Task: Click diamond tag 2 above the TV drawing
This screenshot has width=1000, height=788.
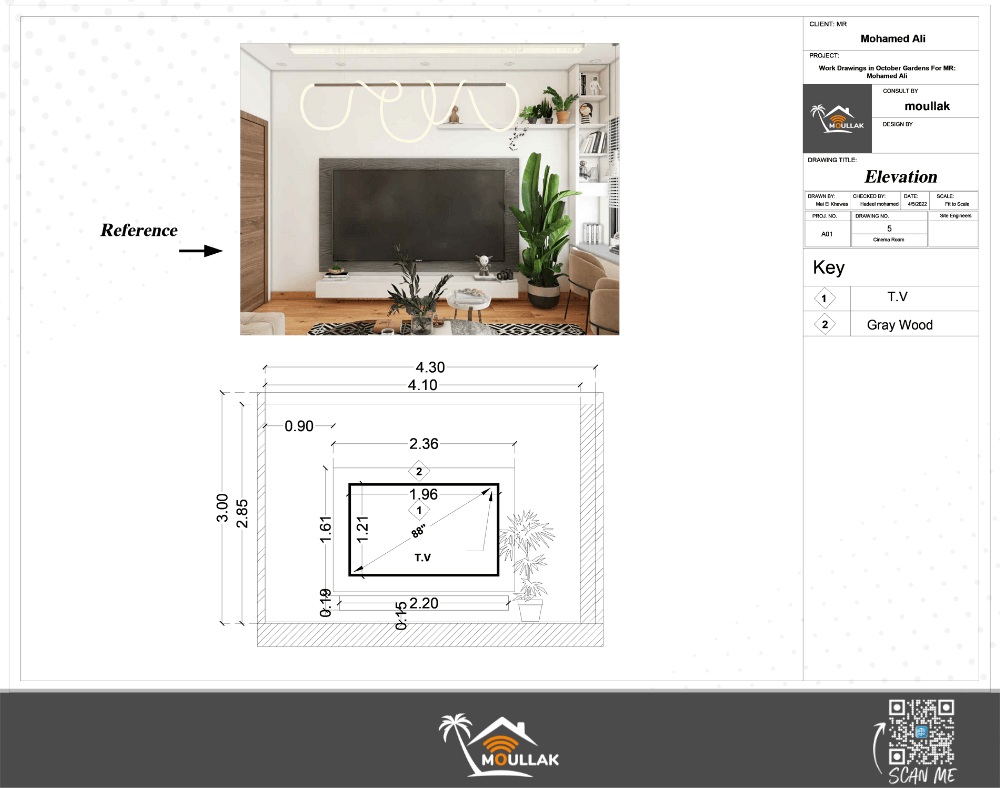Action: coord(421,471)
